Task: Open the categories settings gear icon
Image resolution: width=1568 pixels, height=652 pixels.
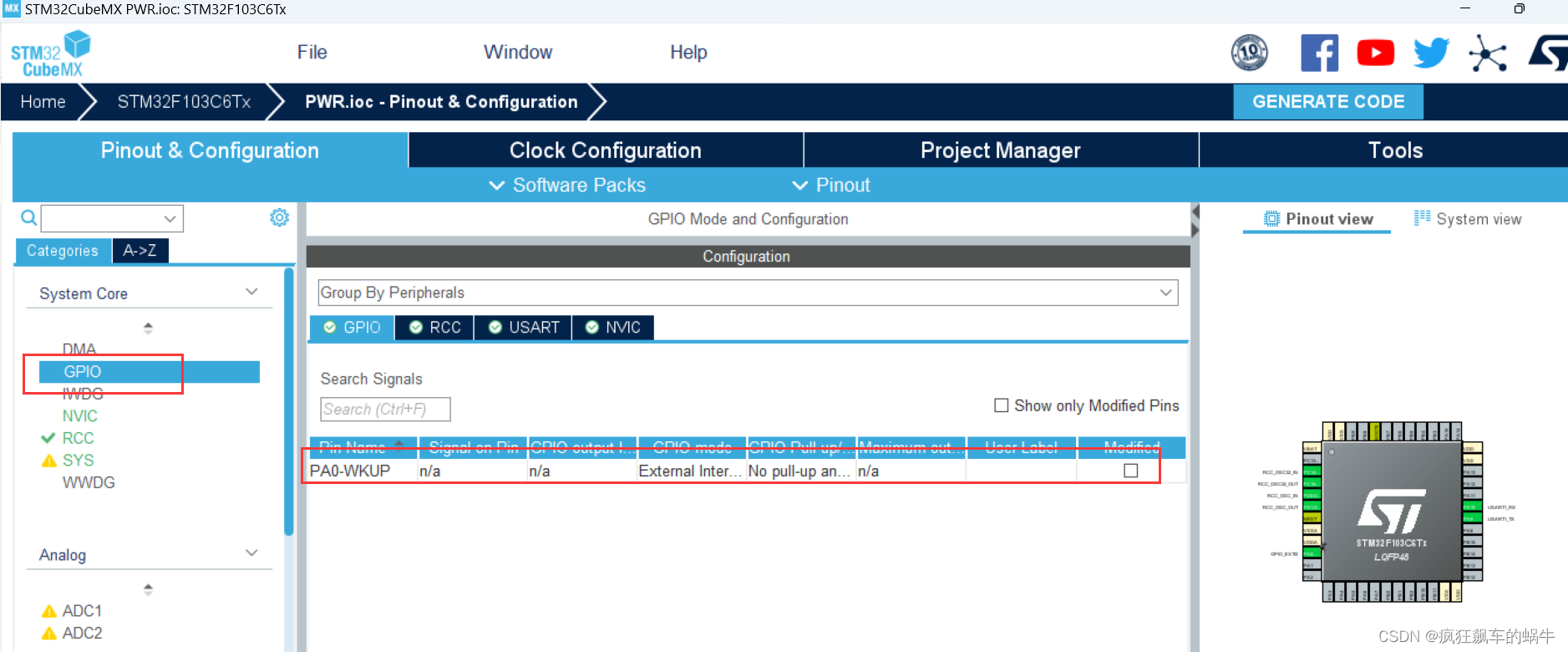Action: tap(279, 217)
